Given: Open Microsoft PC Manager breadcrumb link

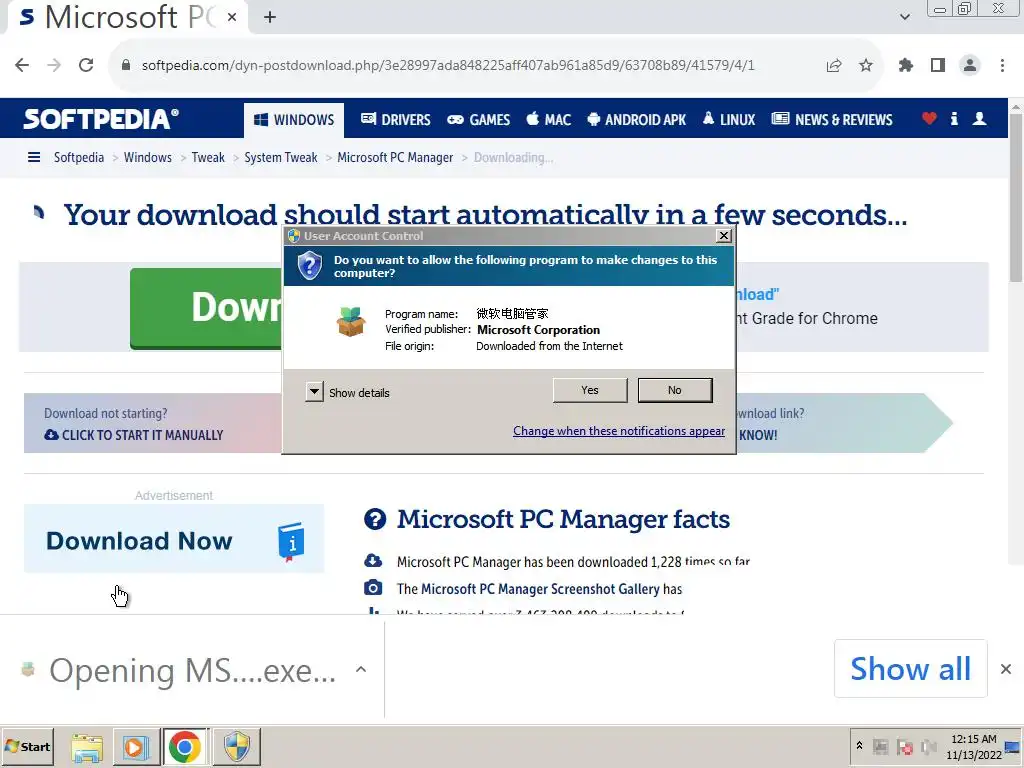Looking at the screenshot, I should coord(395,157).
